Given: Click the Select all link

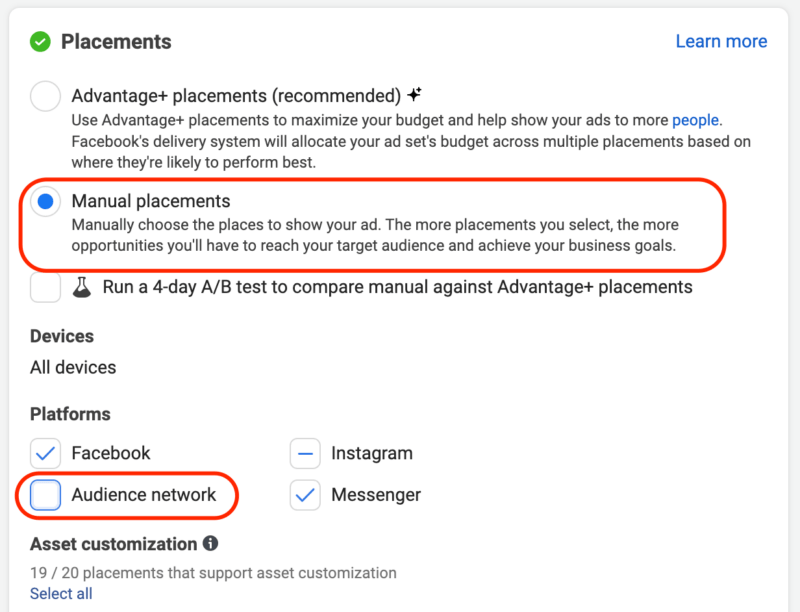Looking at the screenshot, I should pos(61,594).
